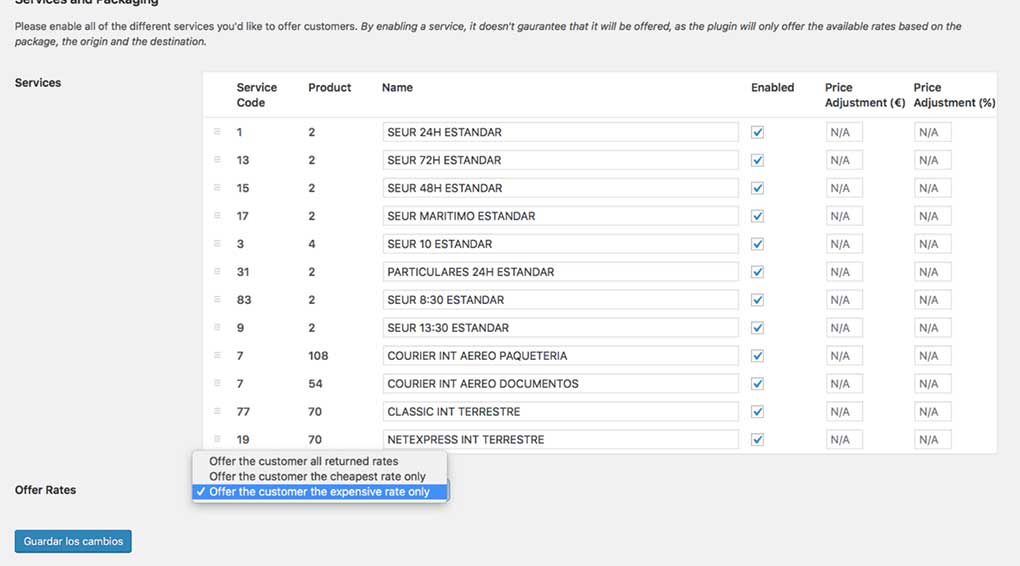
Task: Click the Price Adjustment (%) column header
Action: click(x=954, y=95)
